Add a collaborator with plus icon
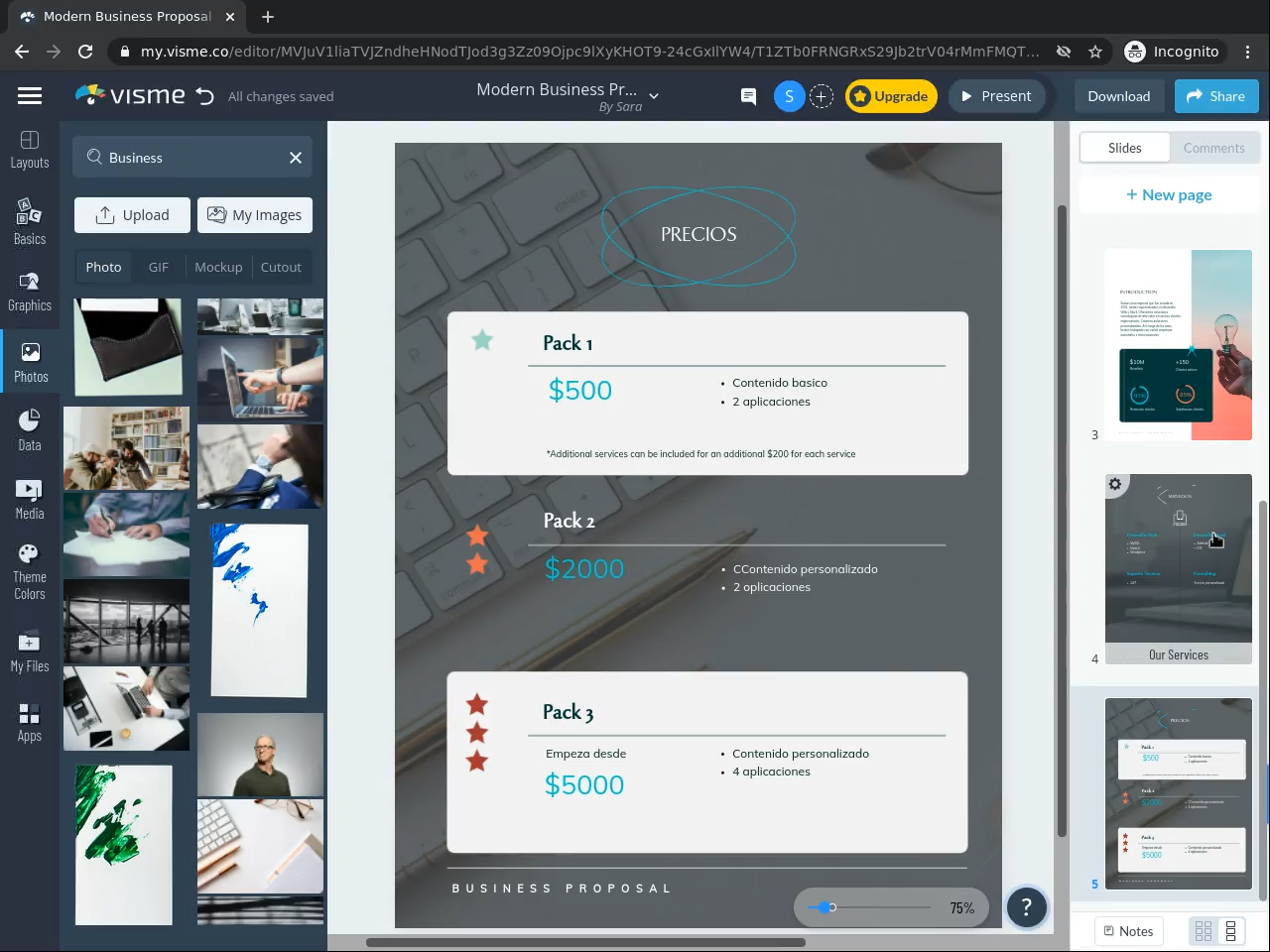 tap(822, 96)
